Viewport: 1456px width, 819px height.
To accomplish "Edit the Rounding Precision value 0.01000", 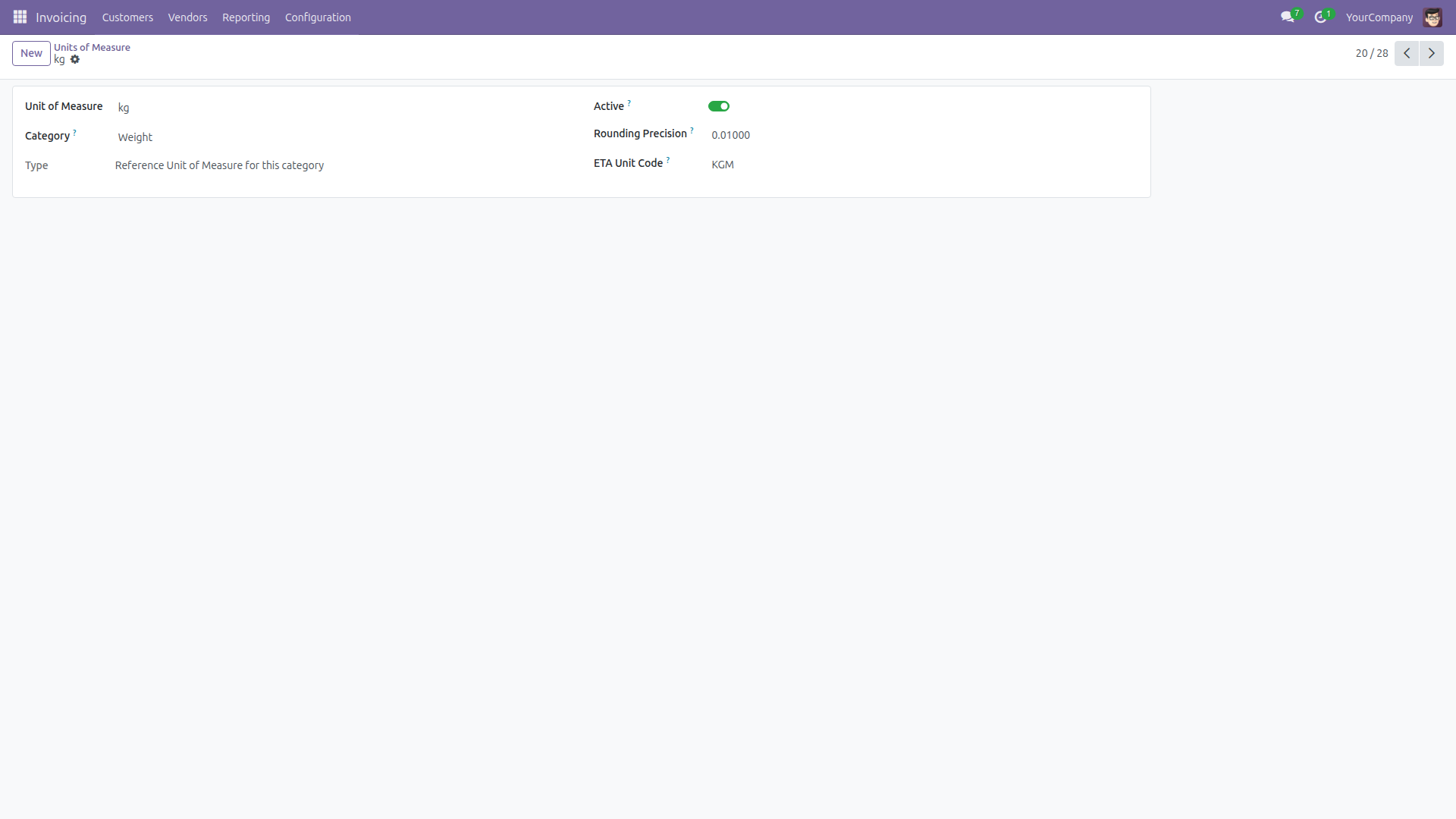I will (924, 135).
